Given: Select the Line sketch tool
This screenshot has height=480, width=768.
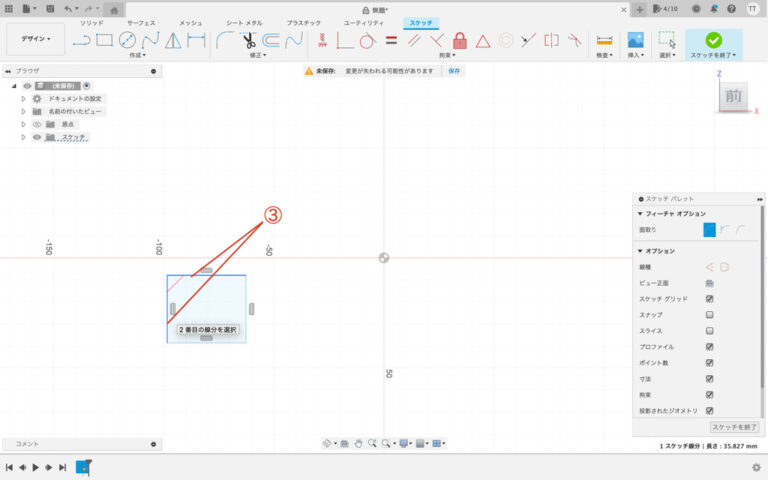Looking at the screenshot, I should pyautogui.click(x=82, y=40).
